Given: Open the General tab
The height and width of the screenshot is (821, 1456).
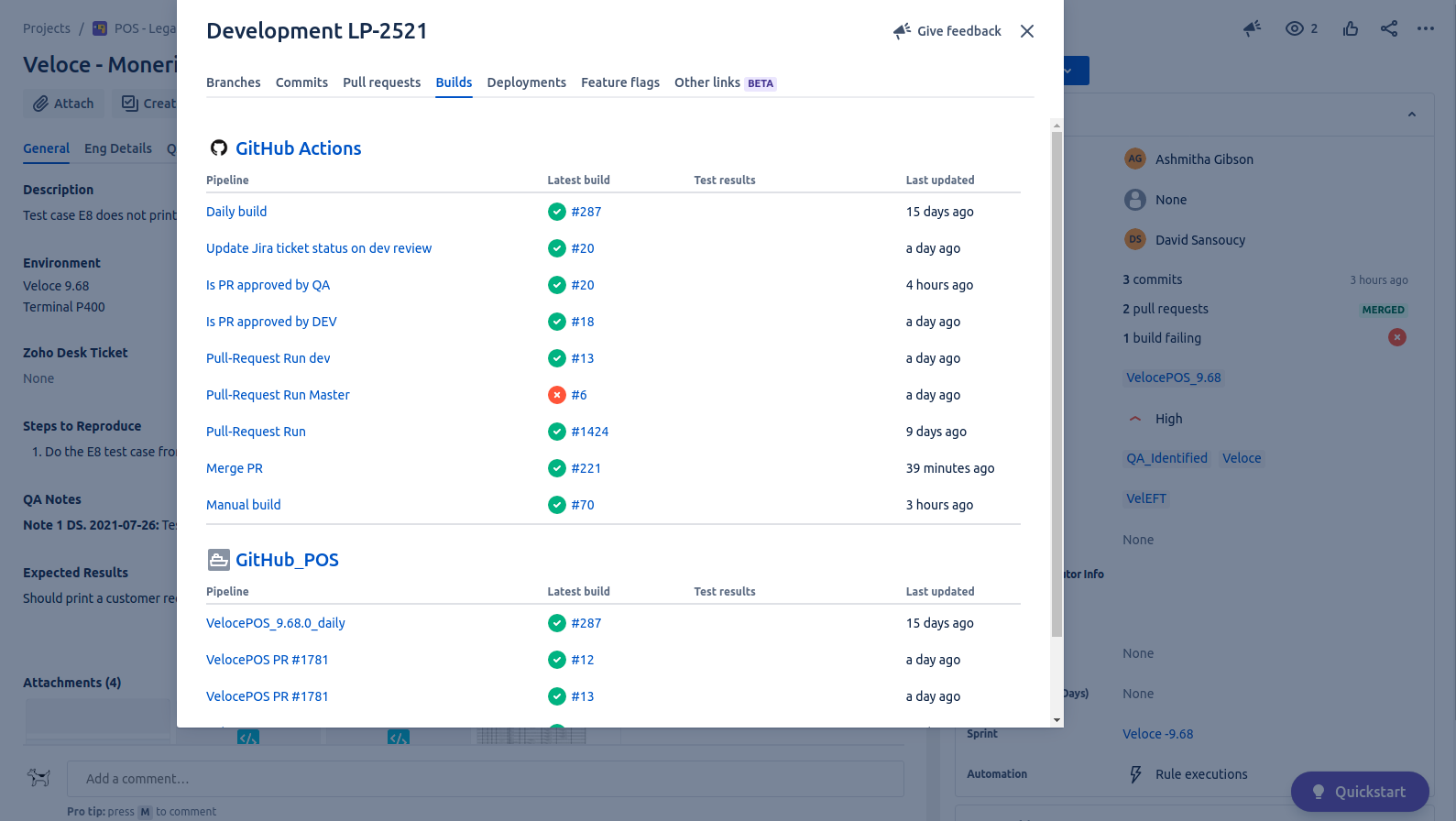Looking at the screenshot, I should (47, 148).
